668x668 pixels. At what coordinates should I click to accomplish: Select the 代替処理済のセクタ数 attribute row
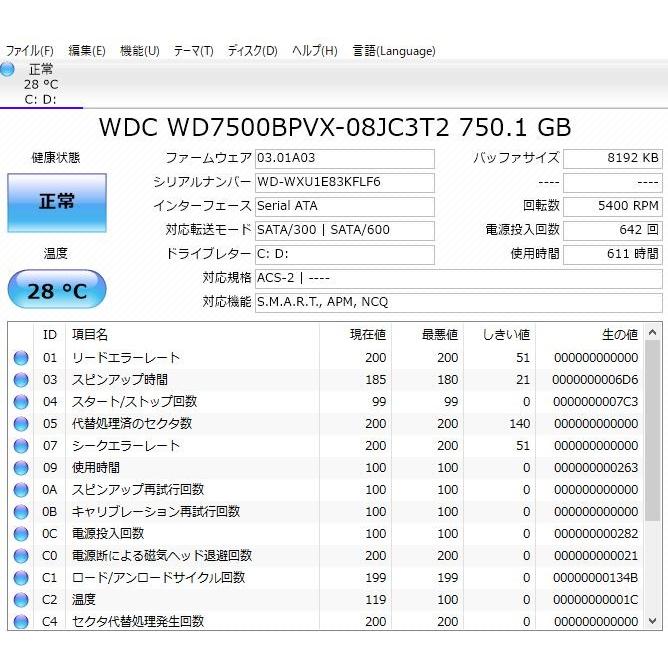pyautogui.click(x=326, y=424)
